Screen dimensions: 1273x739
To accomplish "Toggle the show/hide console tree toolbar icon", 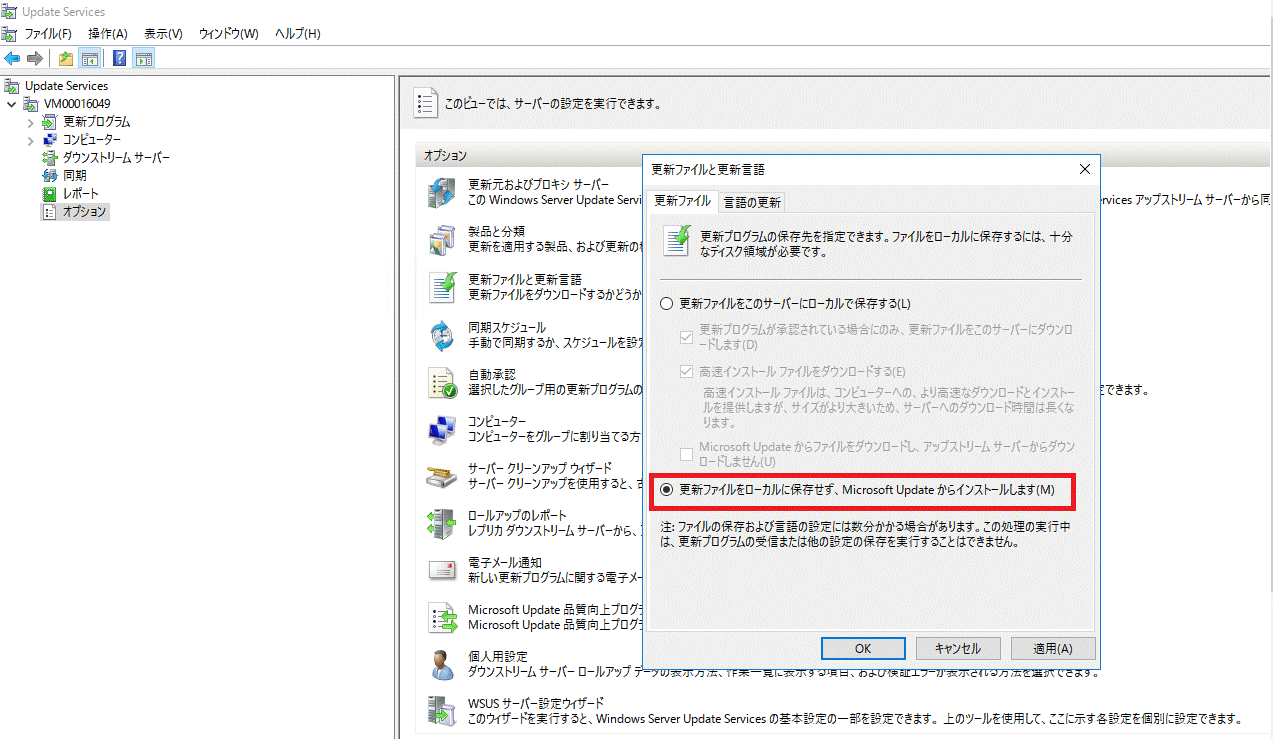I will tap(89, 58).
